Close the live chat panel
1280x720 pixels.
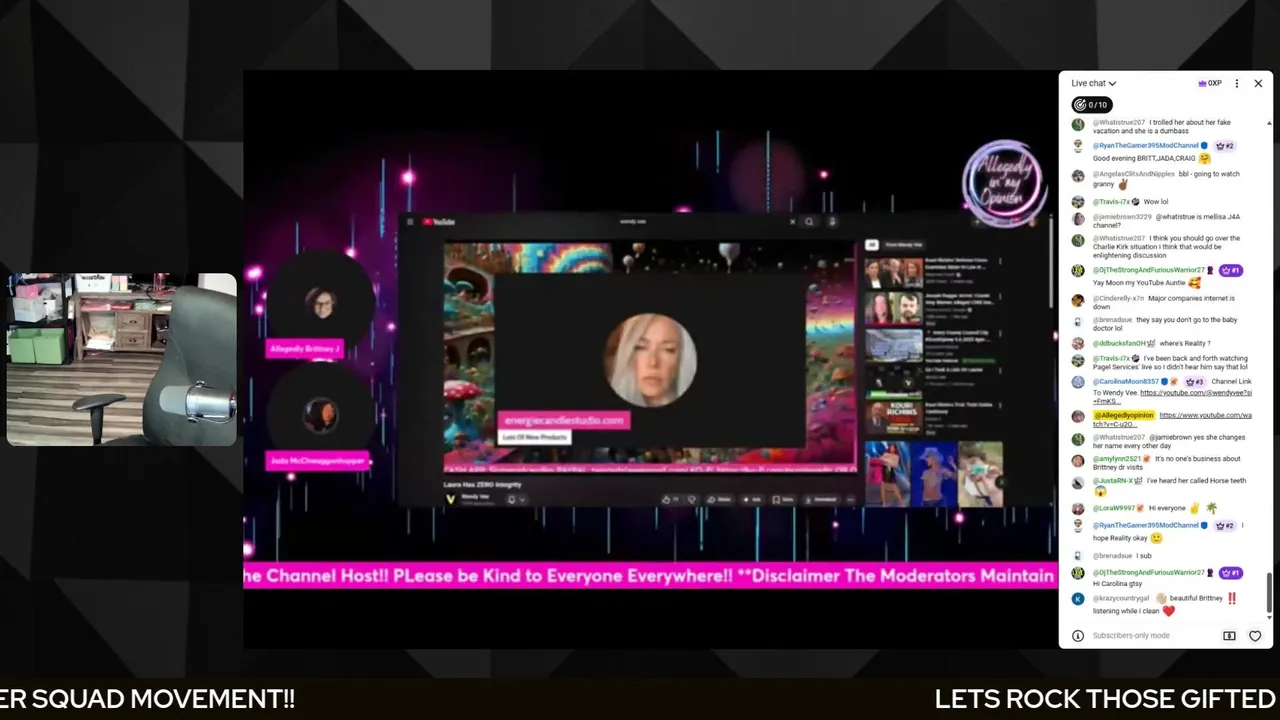[x=1258, y=83]
